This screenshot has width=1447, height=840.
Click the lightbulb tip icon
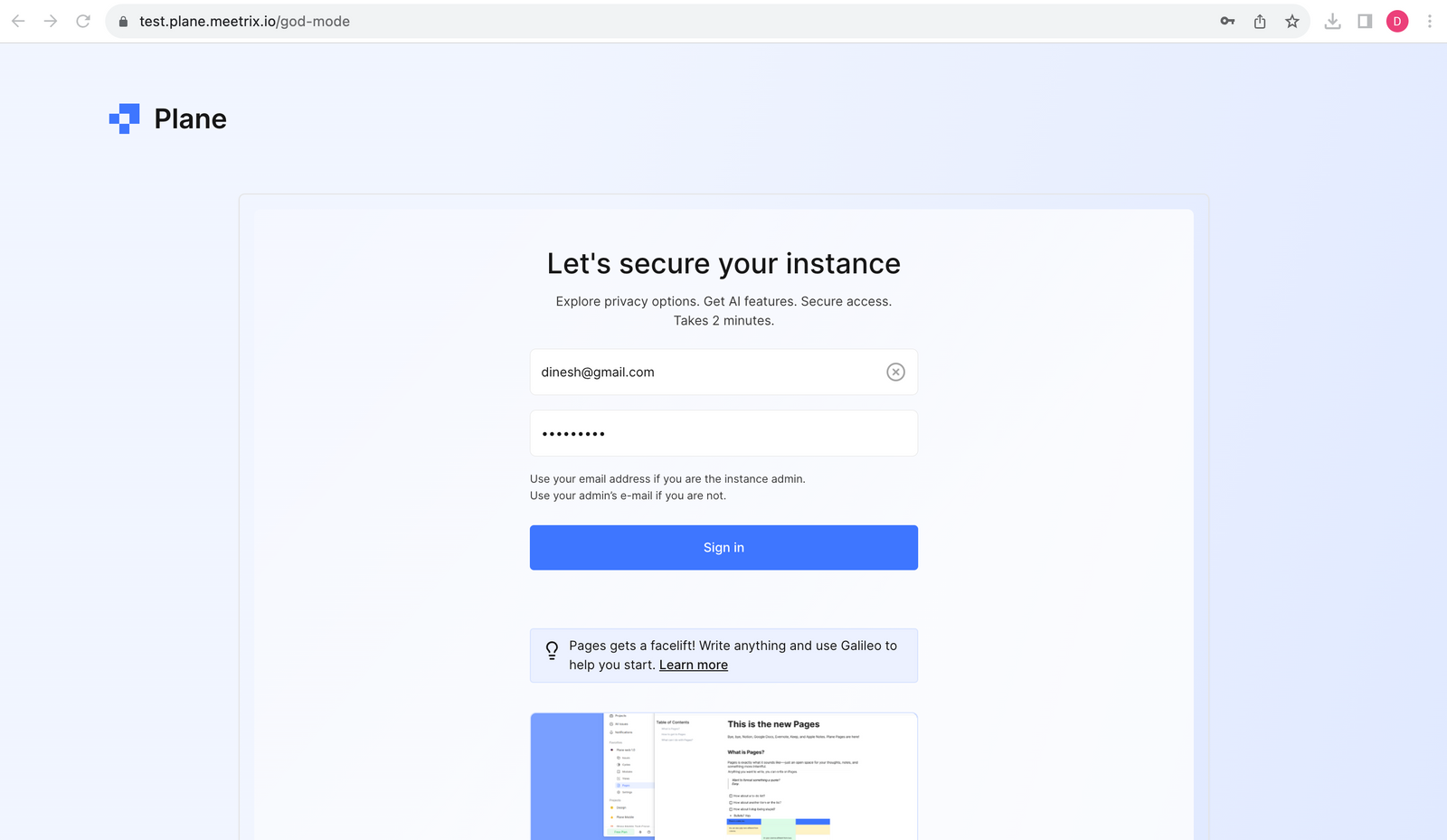(x=552, y=650)
